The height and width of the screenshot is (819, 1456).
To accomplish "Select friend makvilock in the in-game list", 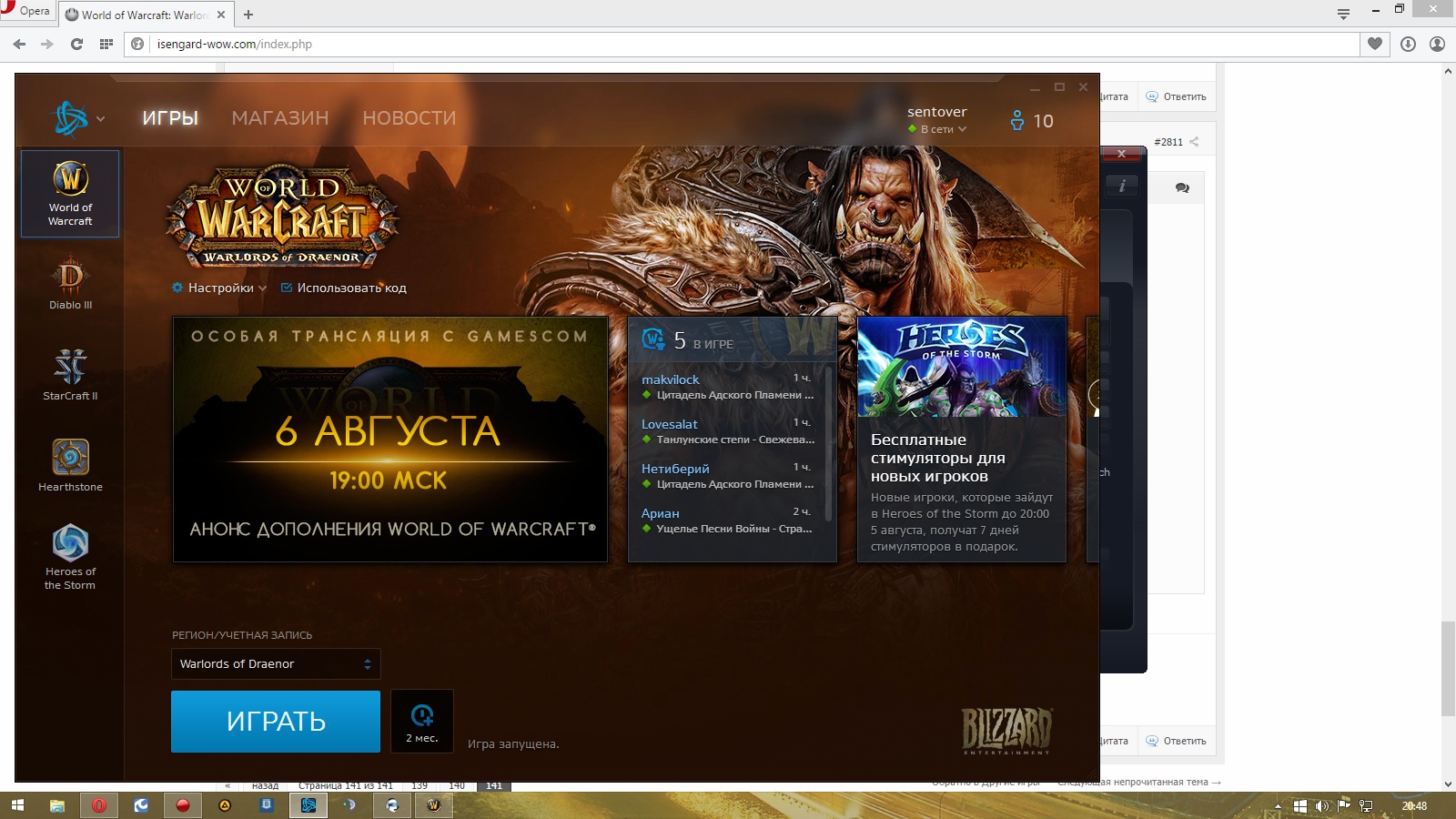I will 728,387.
